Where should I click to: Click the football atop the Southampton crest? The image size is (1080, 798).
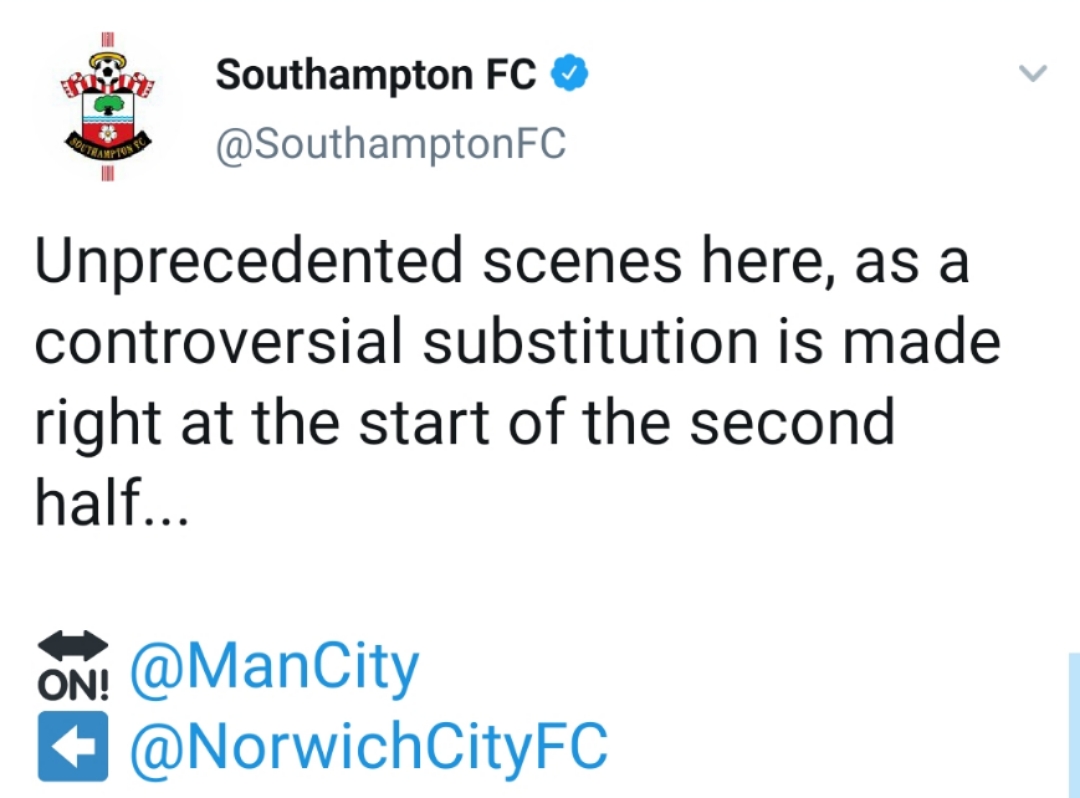tap(105, 69)
